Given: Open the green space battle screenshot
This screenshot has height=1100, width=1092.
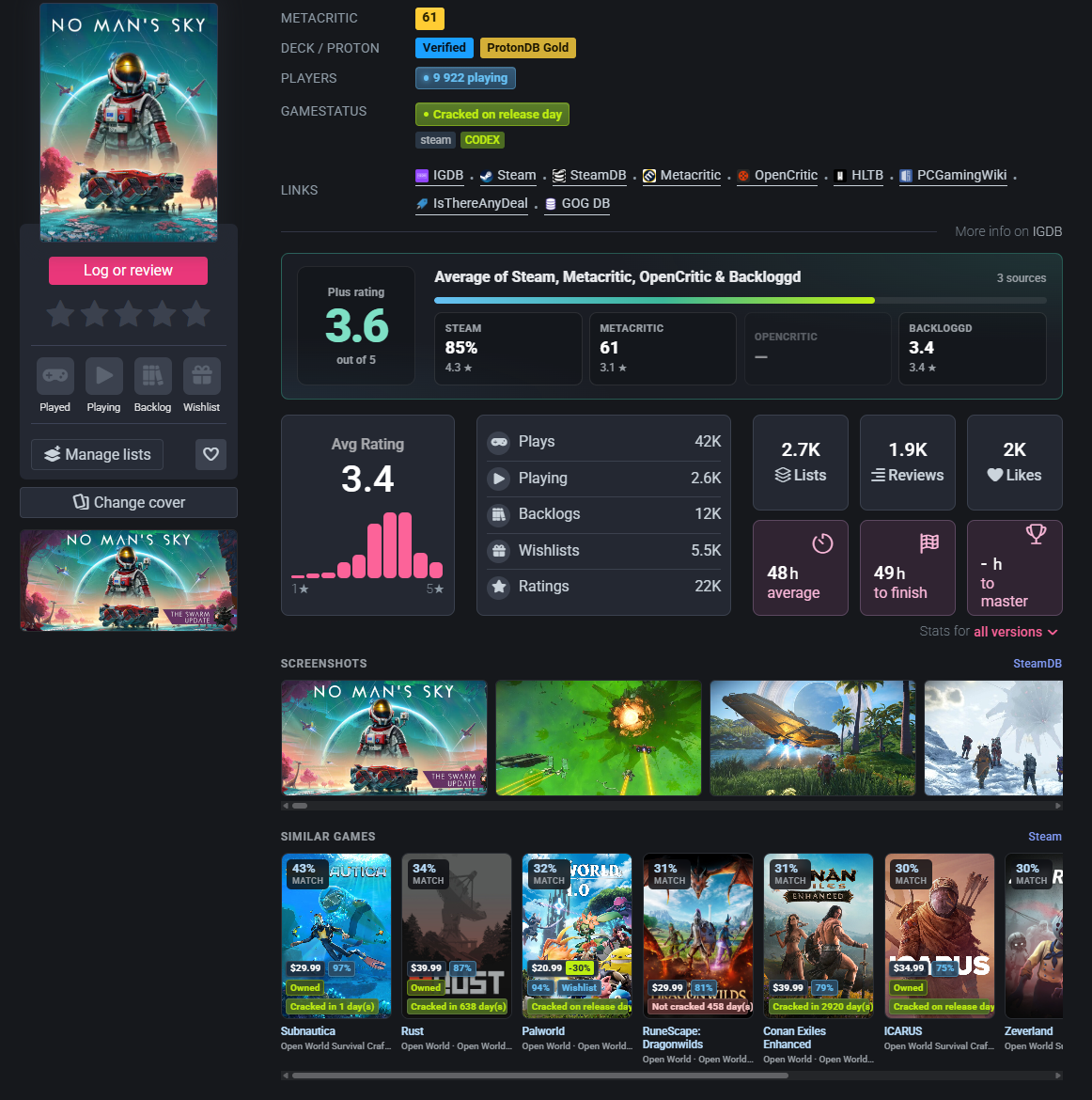Looking at the screenshot, I should pos(599,738).
